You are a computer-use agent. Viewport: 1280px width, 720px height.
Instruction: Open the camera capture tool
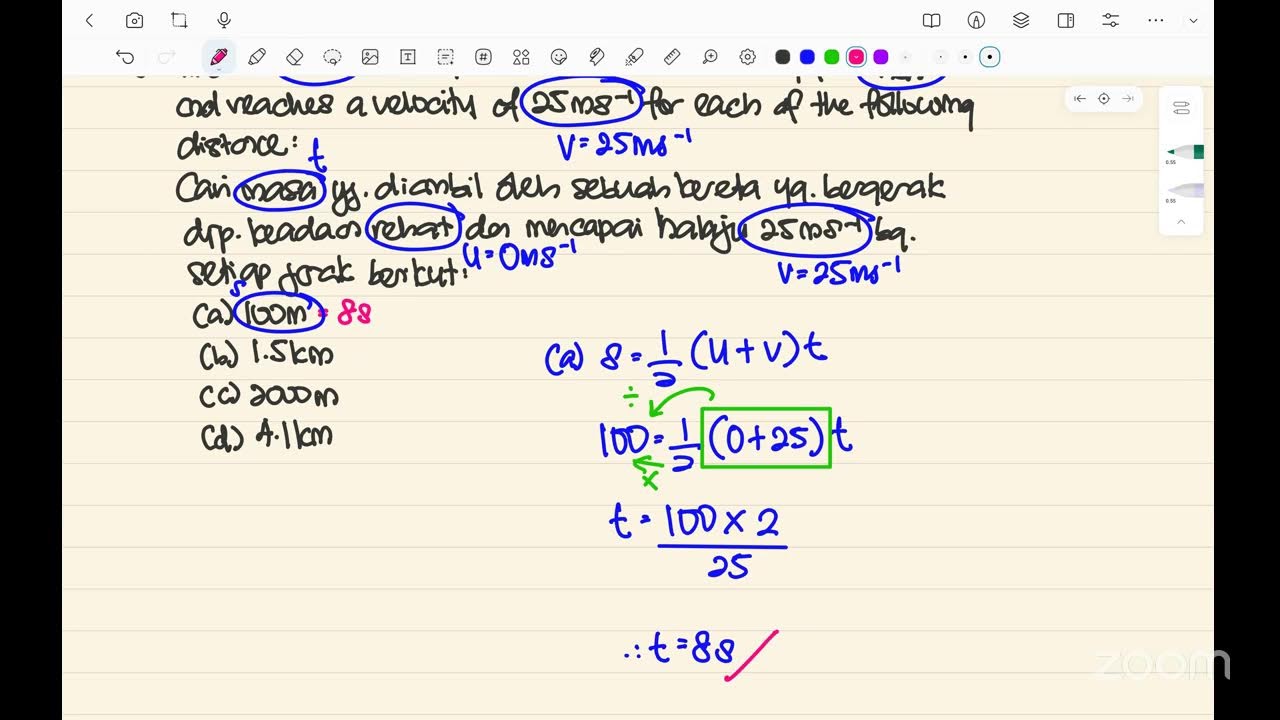tap(134, 20)
